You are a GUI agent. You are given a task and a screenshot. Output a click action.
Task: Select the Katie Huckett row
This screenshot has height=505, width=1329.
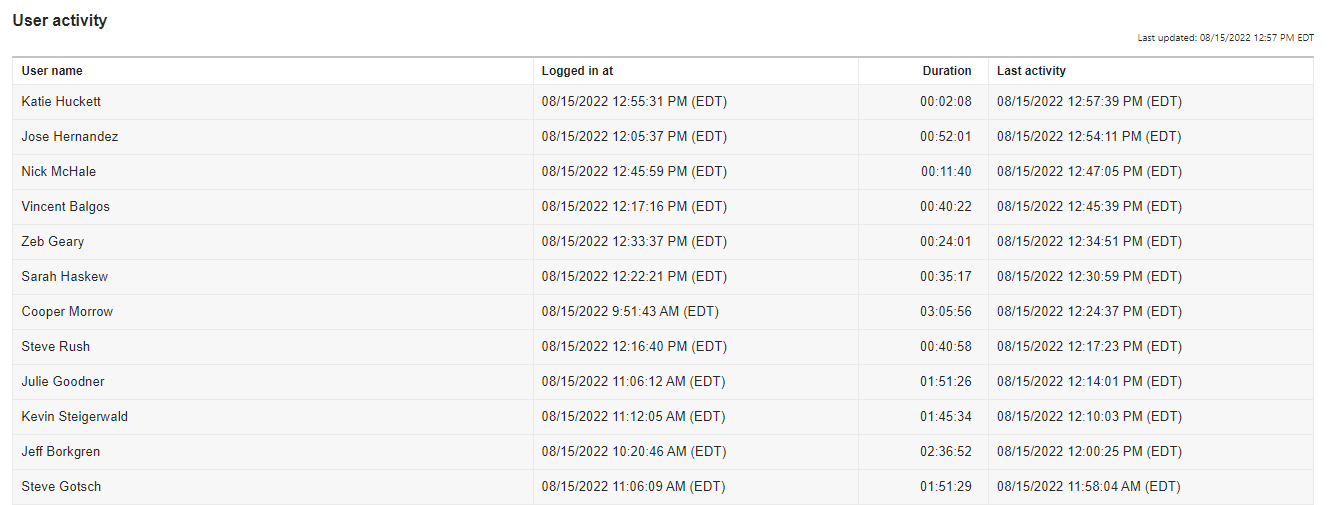(x=663, y=102)
